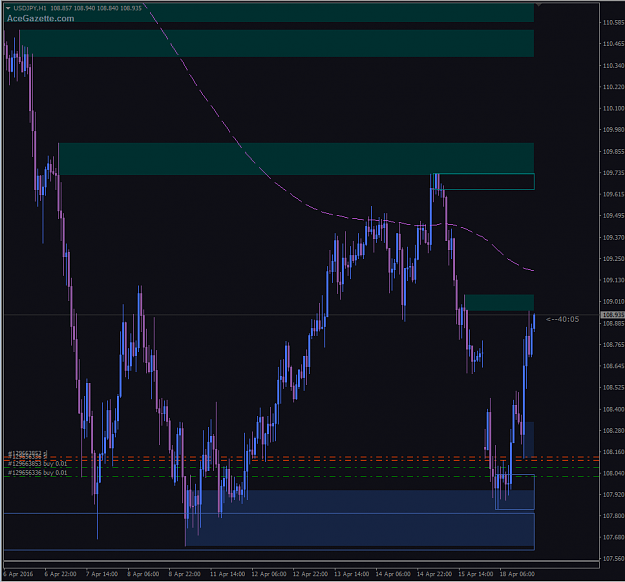Click the candle countdown <--40:05
This screenshot has width=625, height=582.
pos(562,319)
